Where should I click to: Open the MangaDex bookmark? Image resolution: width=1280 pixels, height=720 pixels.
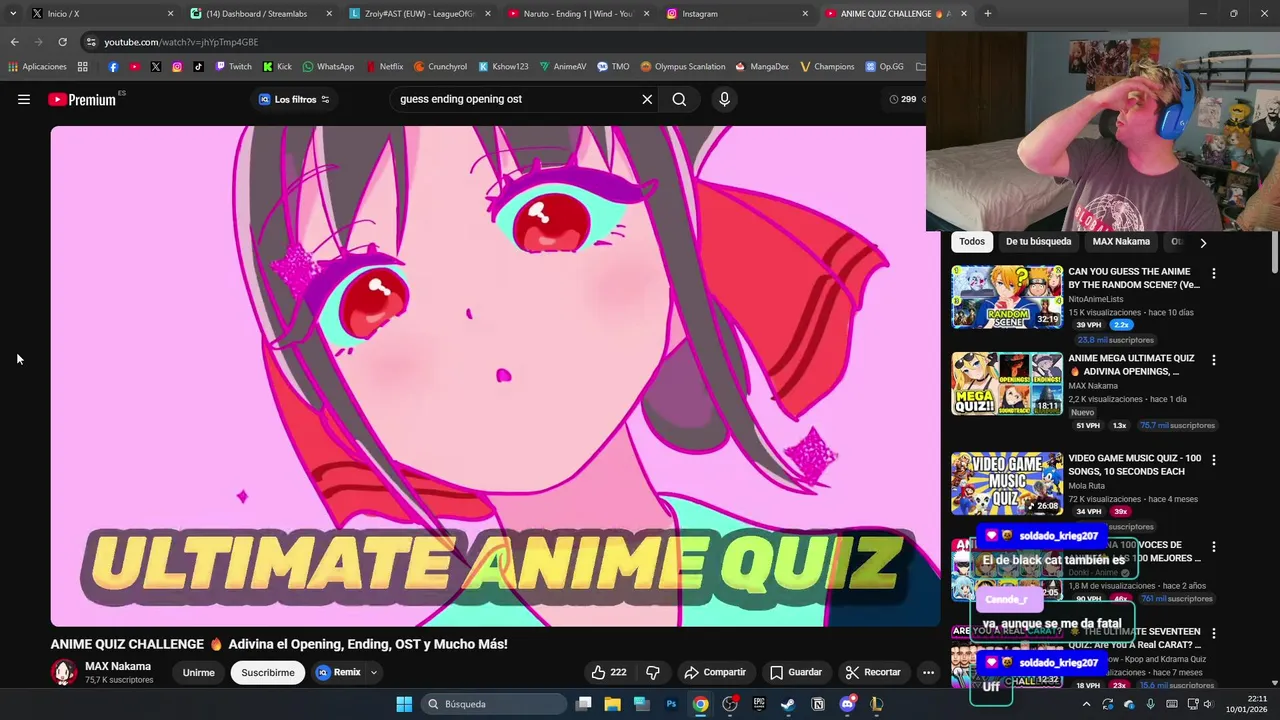(762, 67)
